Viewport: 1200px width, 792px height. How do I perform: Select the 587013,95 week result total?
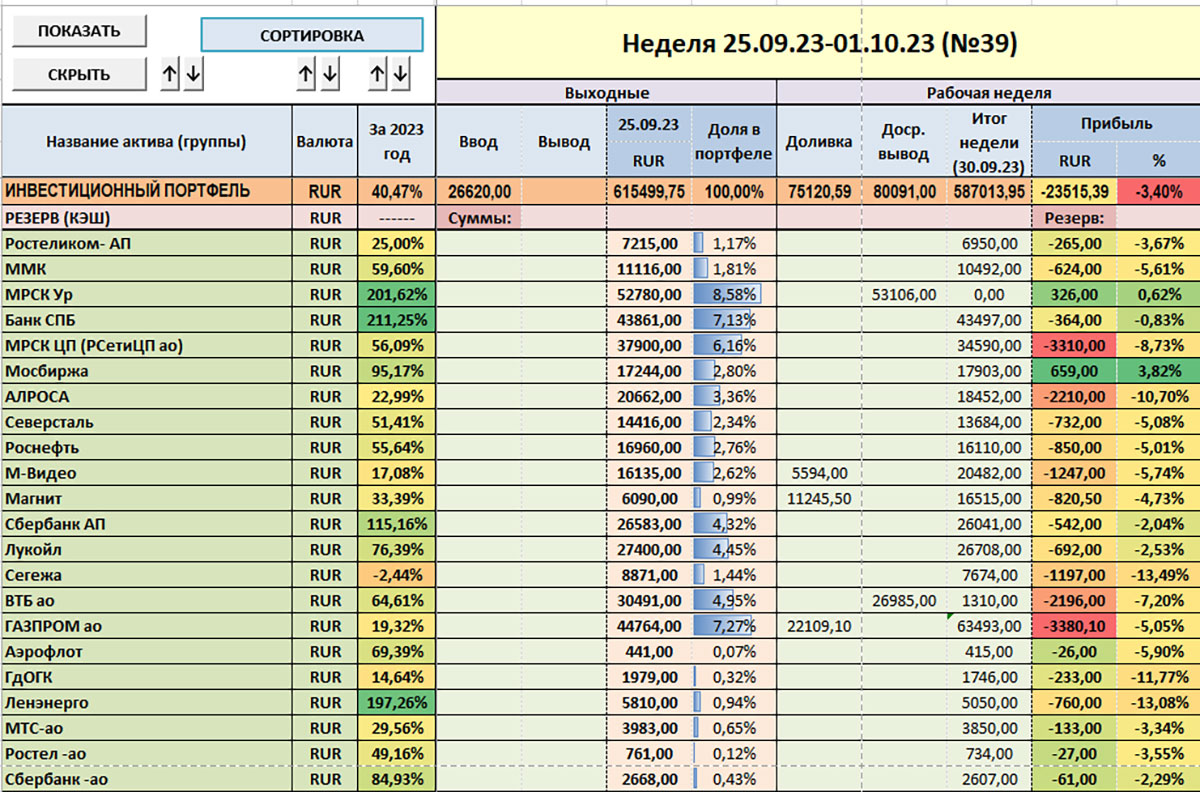click(x=988, y=192)
